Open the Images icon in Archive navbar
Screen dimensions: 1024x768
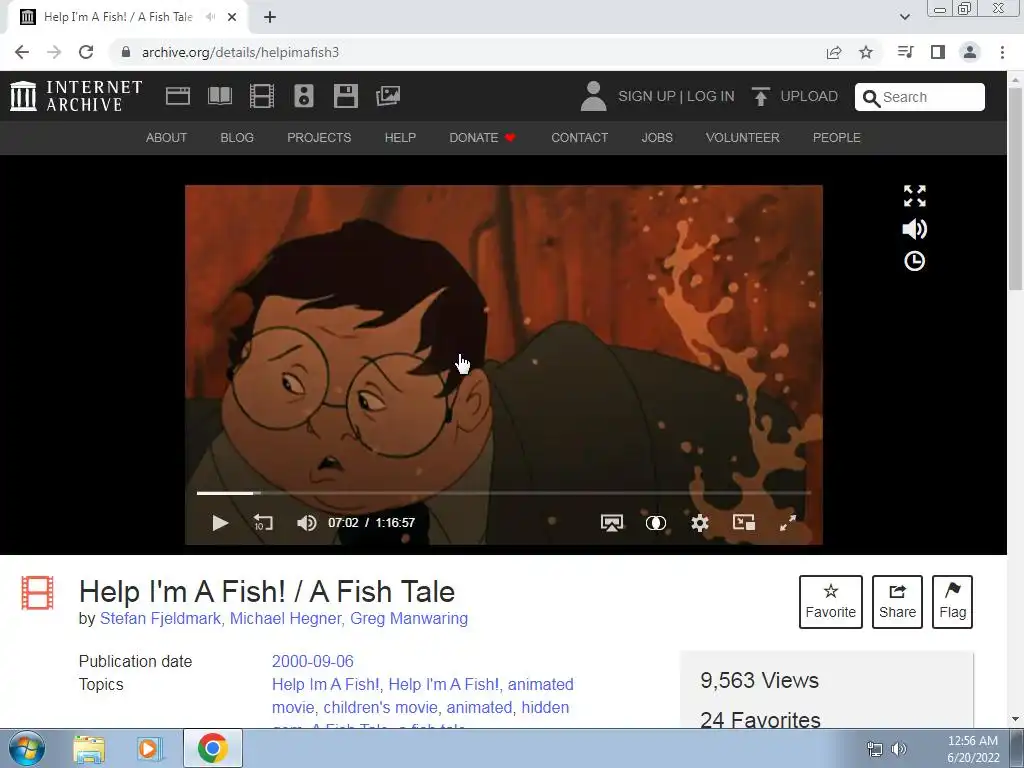pos(388,96)
